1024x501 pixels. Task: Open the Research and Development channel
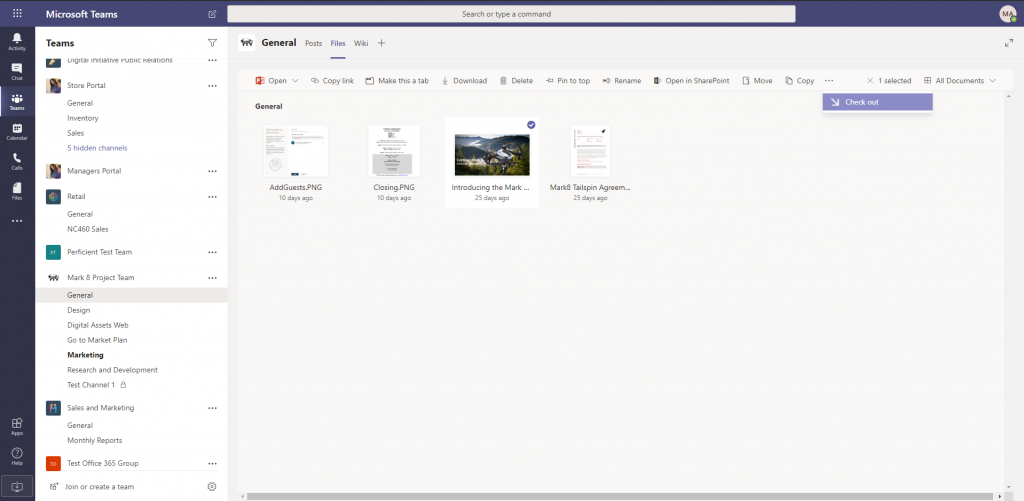coord(112,370)
